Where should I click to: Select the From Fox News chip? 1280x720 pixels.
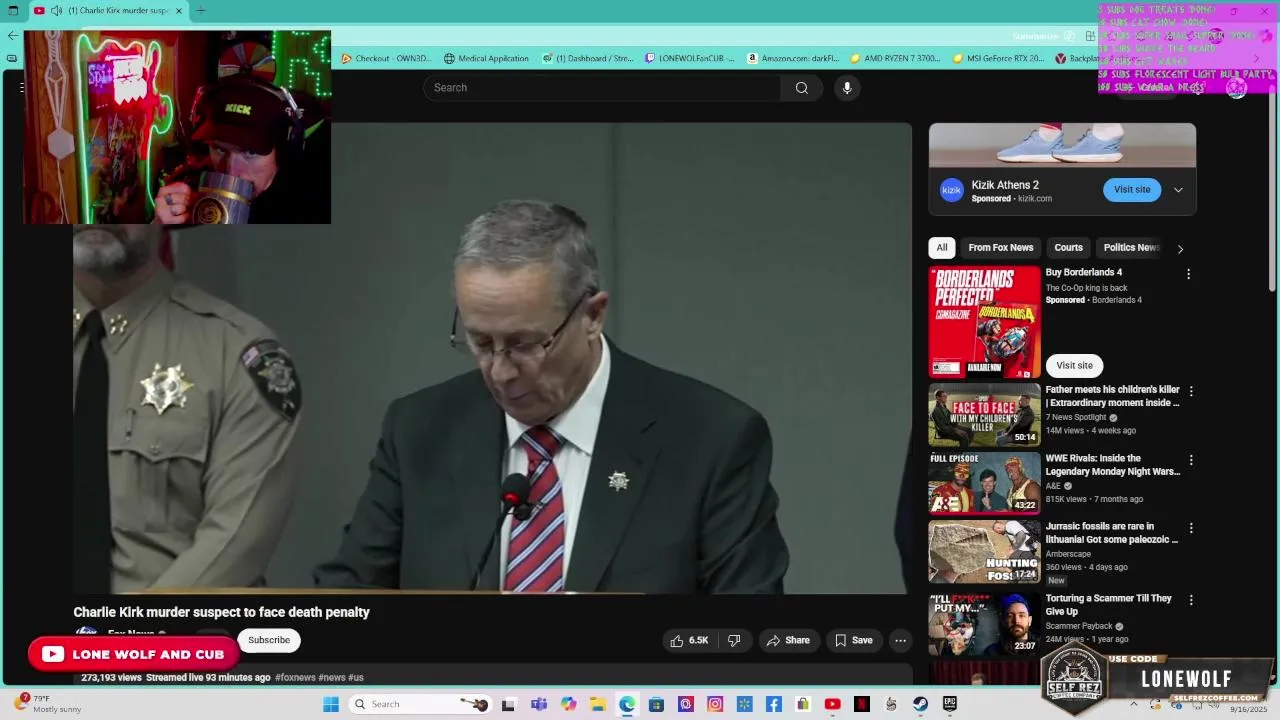click(x=1000, y=248)
